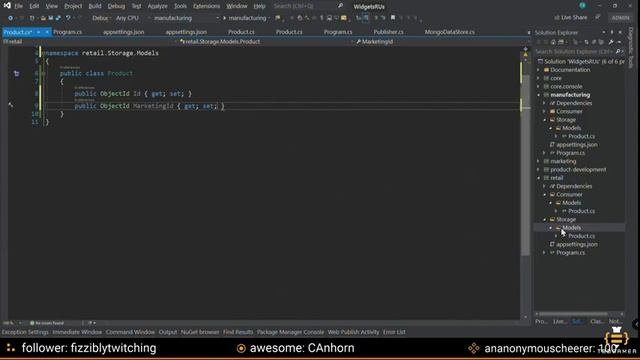Select the Solution 'WidgetsRUs' root node
The image size is (640, 360).
pyautogui.click(x=581, y=62)
